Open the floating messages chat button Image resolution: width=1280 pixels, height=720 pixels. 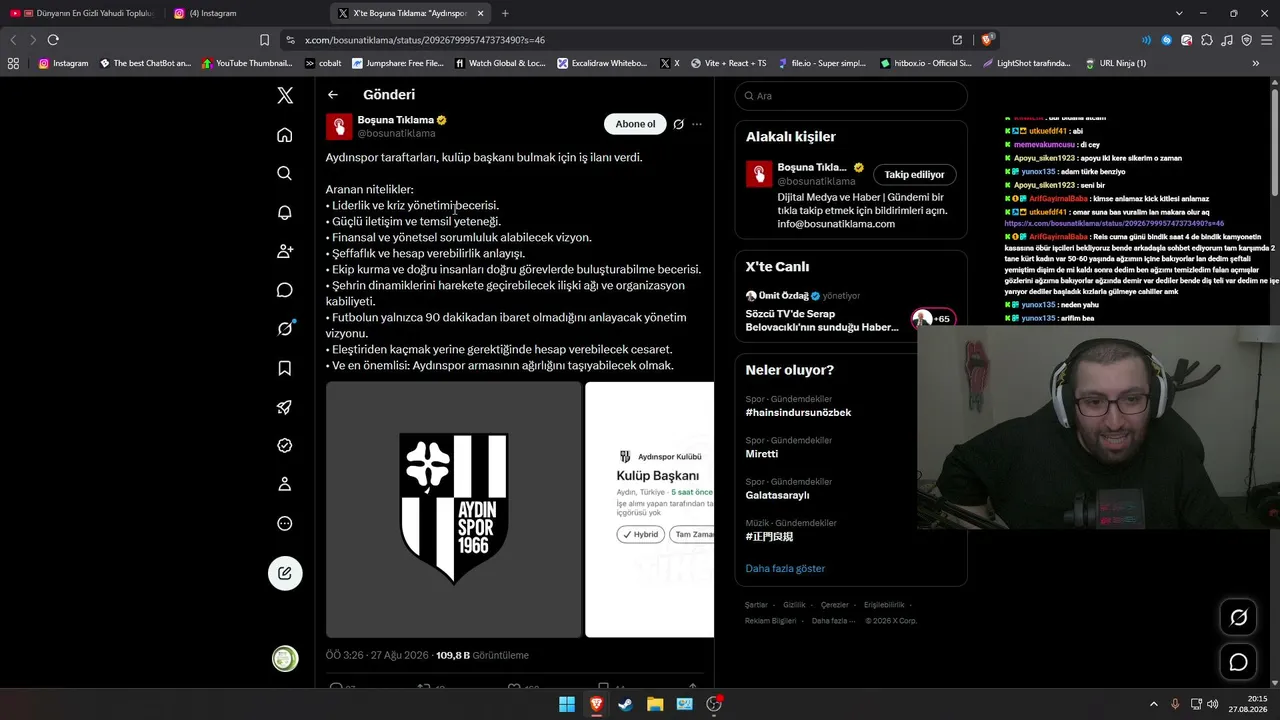(x=1238, y=662)
